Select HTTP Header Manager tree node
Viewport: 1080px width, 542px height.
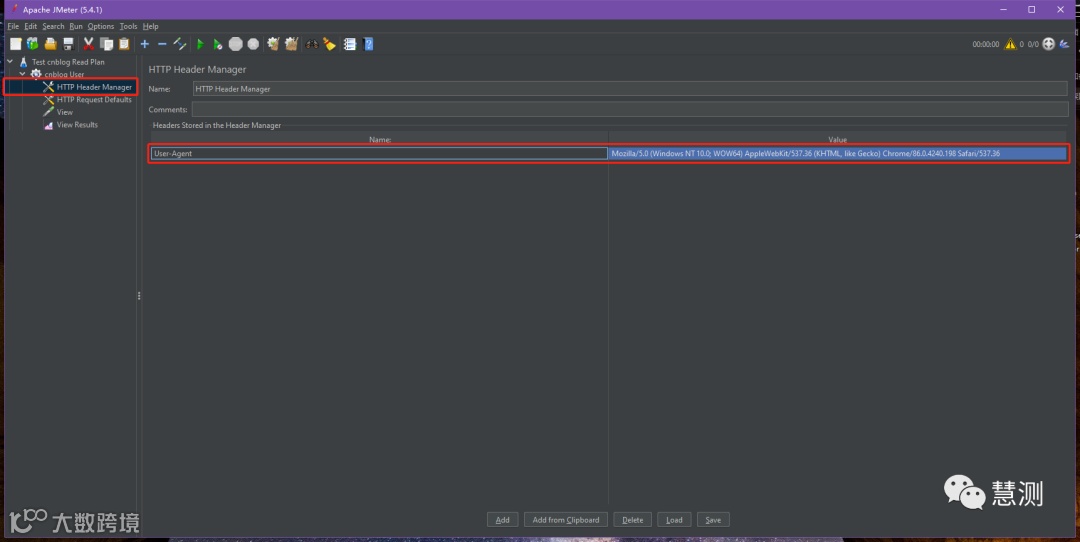click(x=94, y=87)
